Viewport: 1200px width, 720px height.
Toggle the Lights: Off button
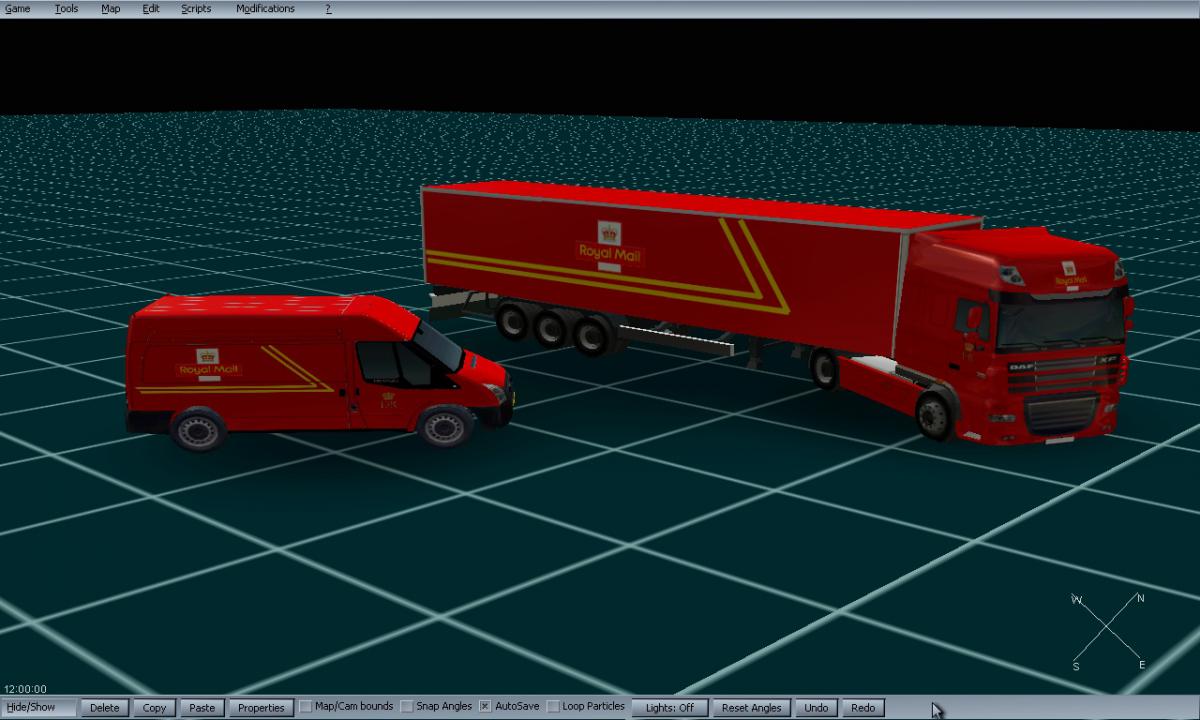[x=670, y=708]
